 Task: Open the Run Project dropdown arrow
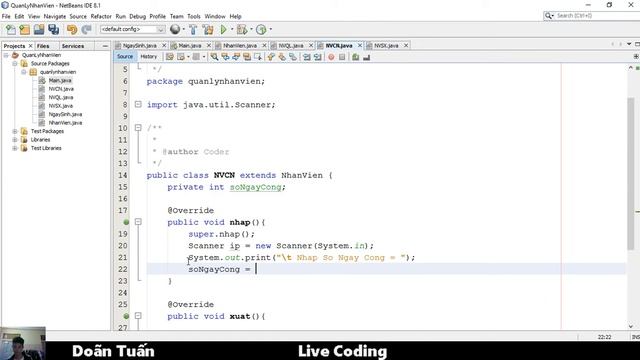tap(232, 29)
